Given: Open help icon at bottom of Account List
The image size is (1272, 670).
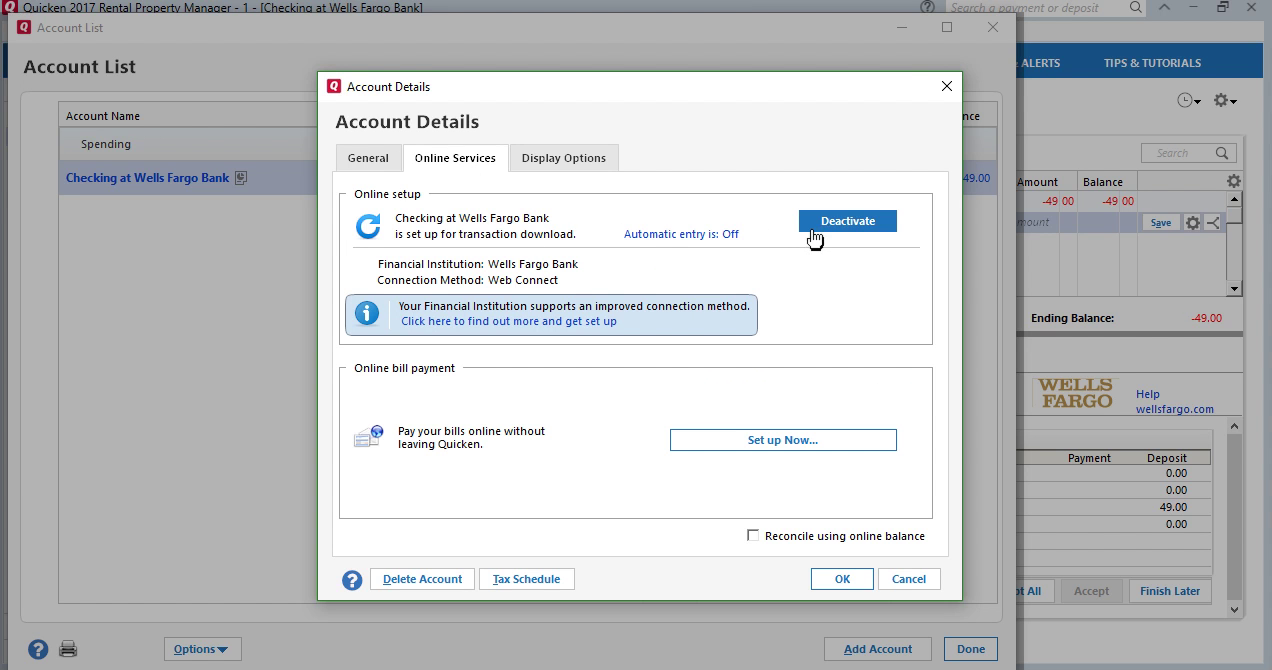Looking at the screenshot, I should click(x=38, y=649).
